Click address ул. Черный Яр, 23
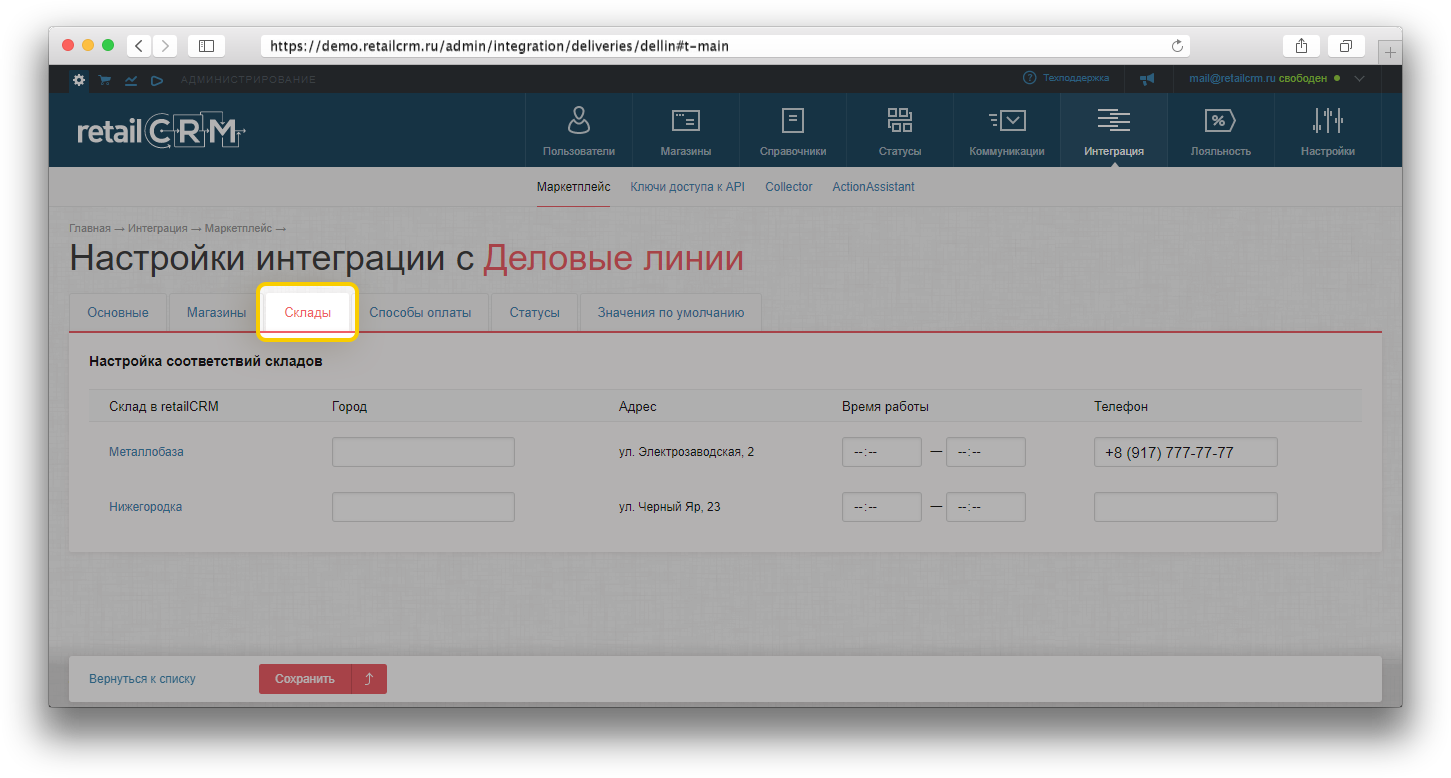The image size is (1451, 778). point(670,507)
